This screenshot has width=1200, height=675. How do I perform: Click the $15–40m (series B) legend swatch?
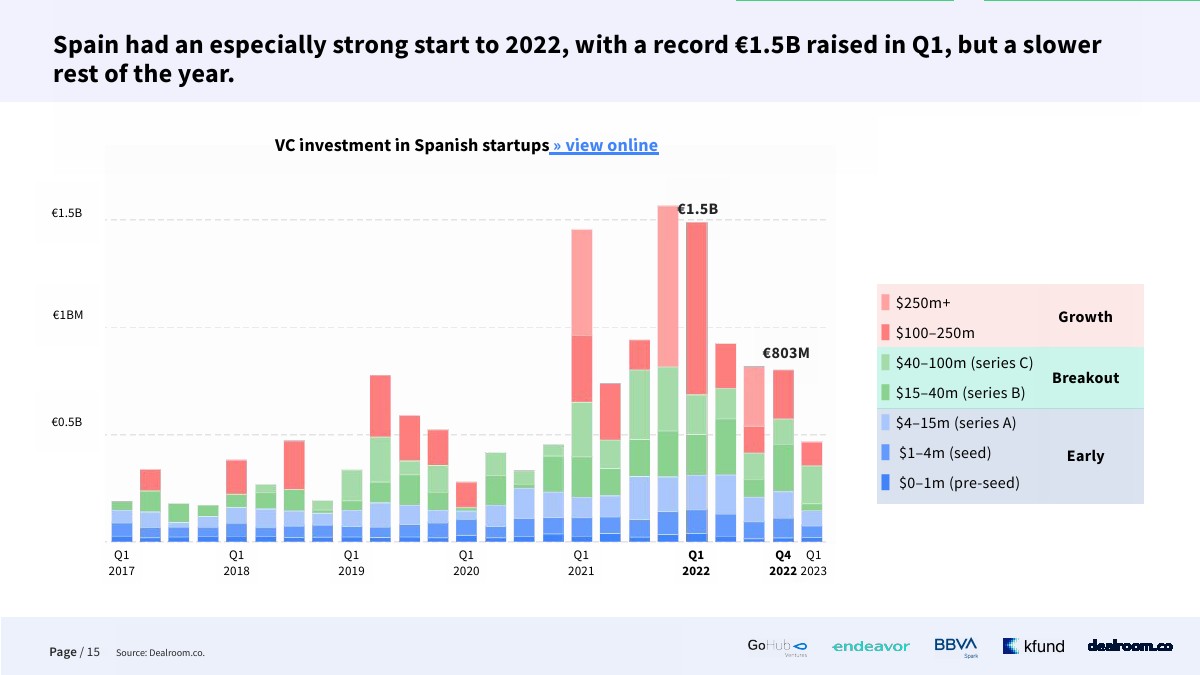(x=885, y=393)
